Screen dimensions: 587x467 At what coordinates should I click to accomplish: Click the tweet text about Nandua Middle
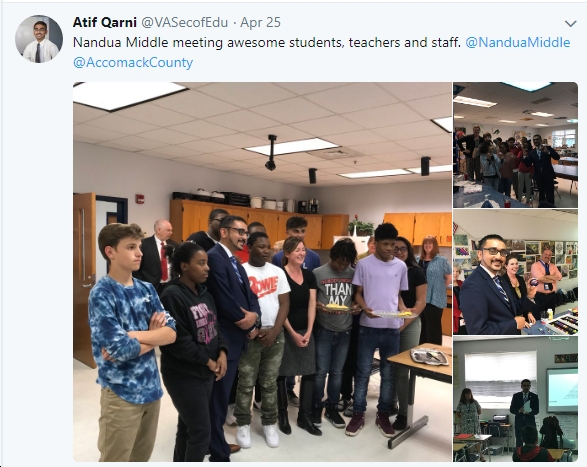[x=267, y=42]
